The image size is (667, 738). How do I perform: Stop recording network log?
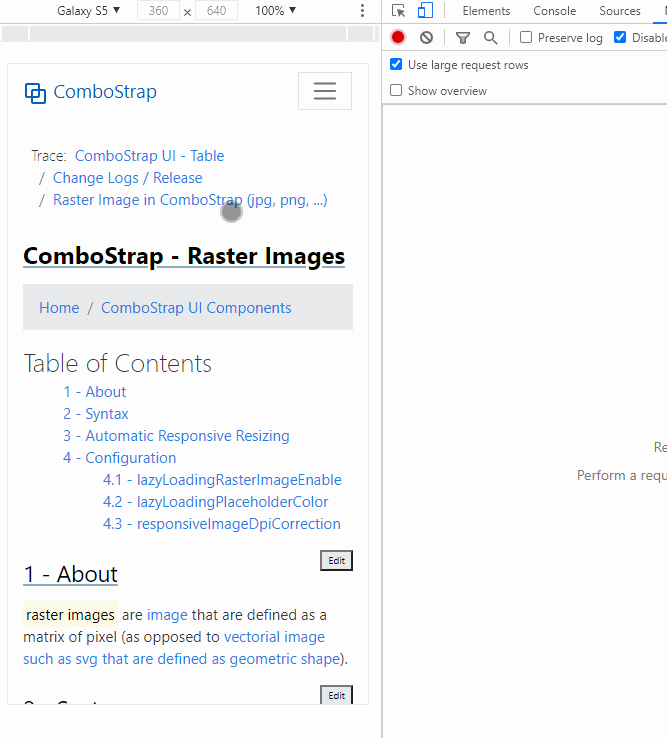coord(398,38)
